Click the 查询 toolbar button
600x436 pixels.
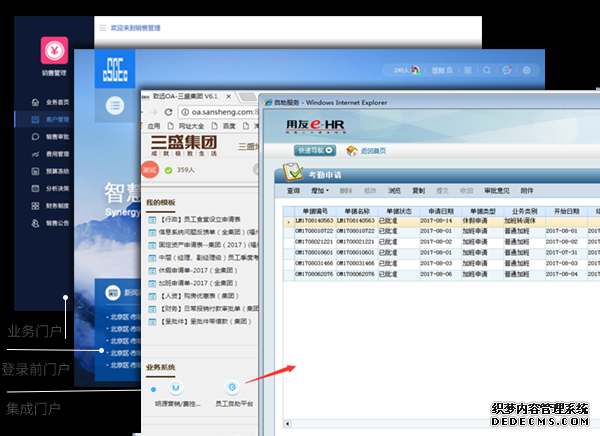pos(293,189)
